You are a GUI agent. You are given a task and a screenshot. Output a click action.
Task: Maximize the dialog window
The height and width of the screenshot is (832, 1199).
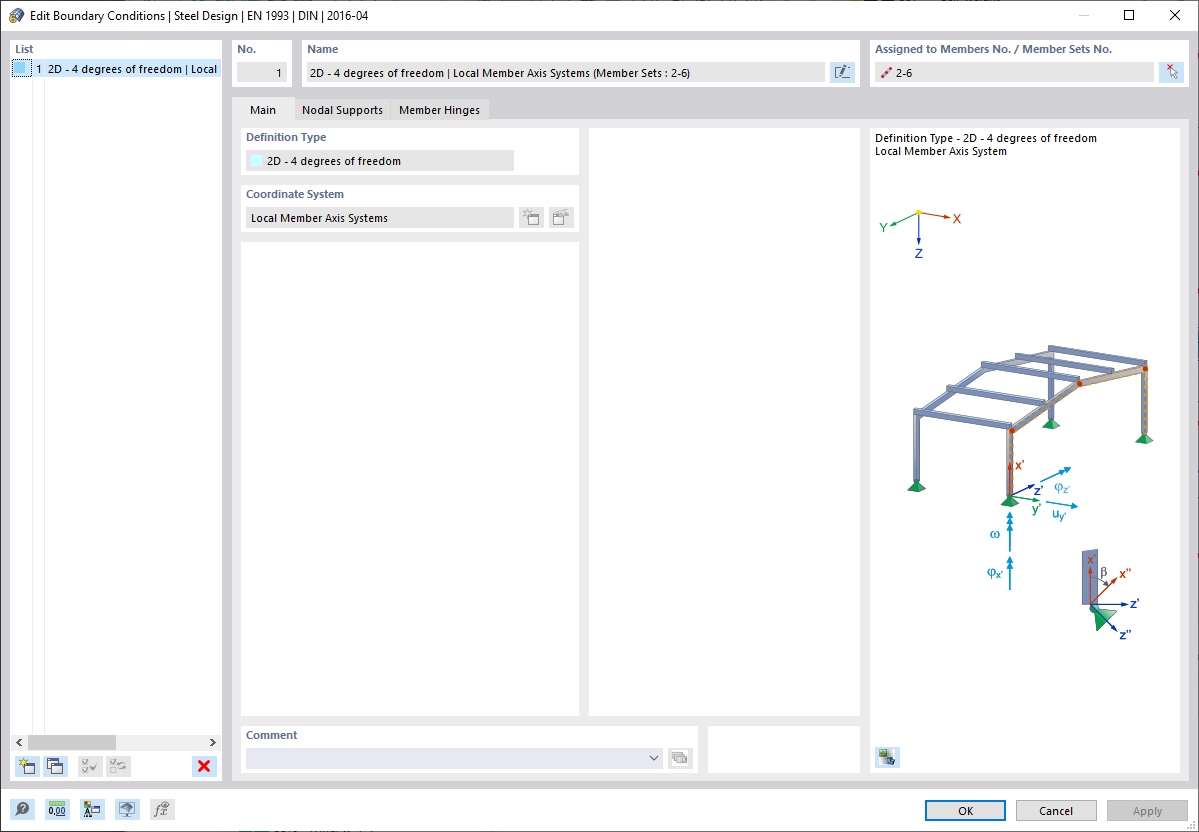1129,15
